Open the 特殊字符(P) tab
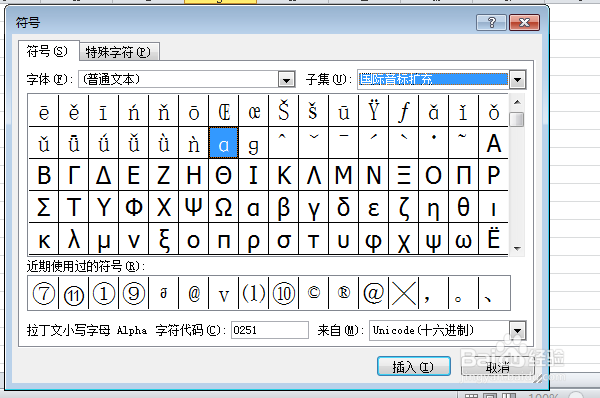Image resolution: width=600 pixels, height=398 pixels. coord(118,52)
